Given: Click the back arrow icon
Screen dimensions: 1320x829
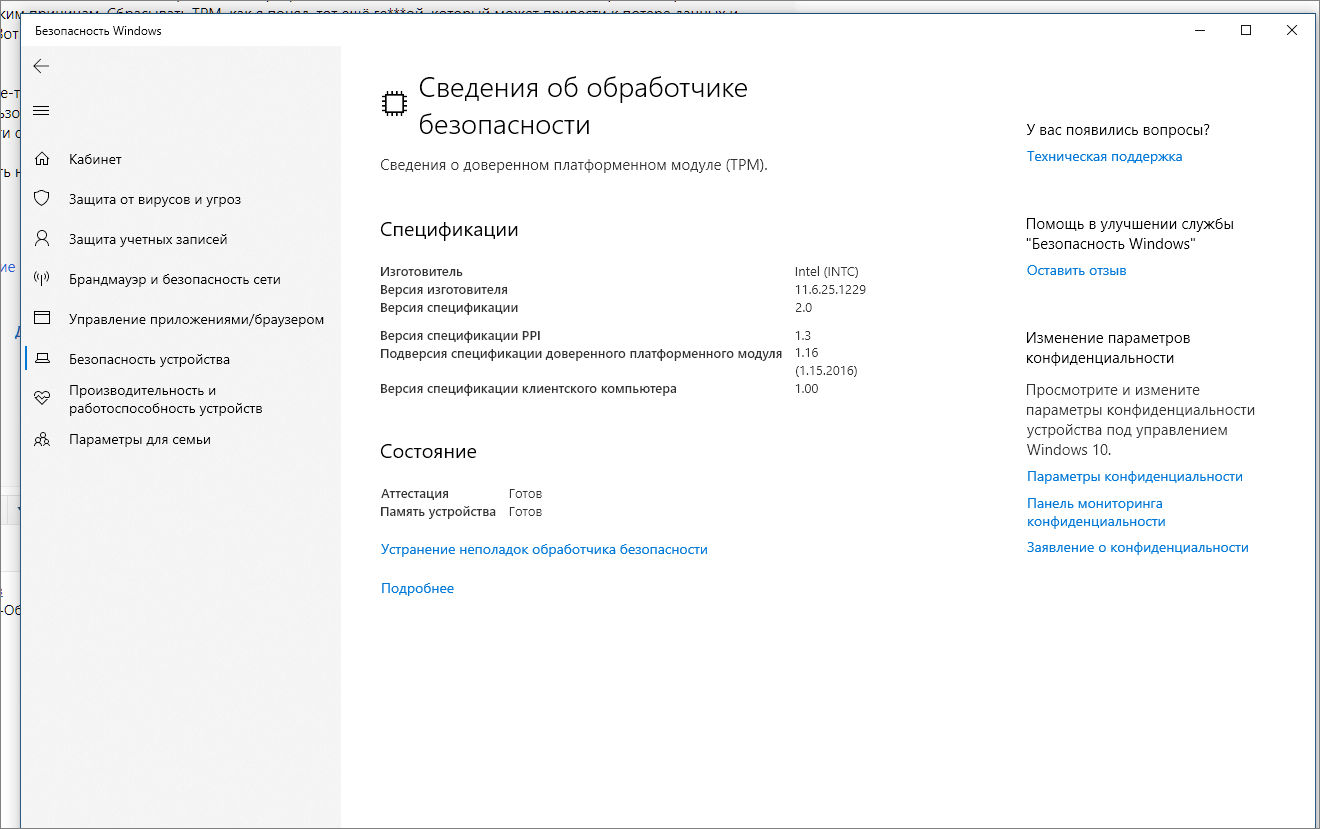Looking at the screenshot, I should point(41,66).
